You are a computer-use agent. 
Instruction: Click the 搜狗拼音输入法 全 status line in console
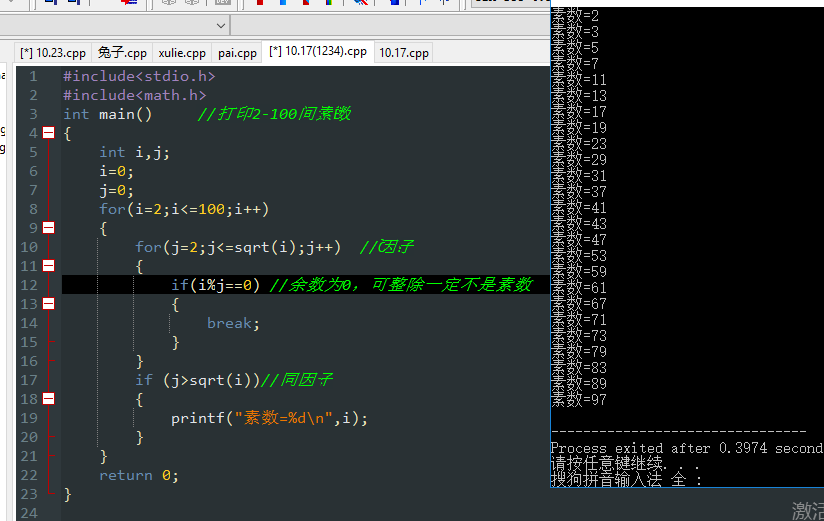[626, 479]
